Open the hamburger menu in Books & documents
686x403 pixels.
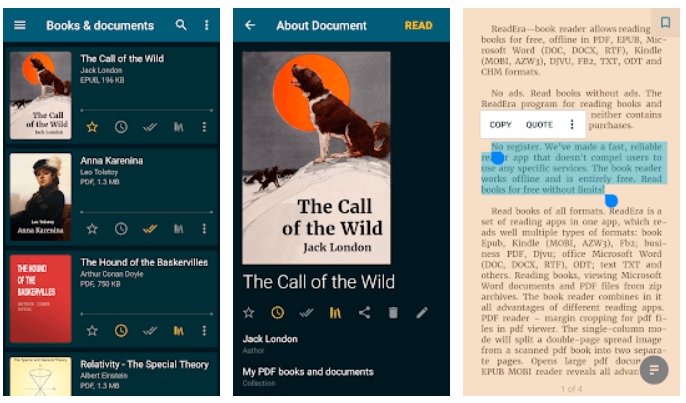tap(20, 25)
